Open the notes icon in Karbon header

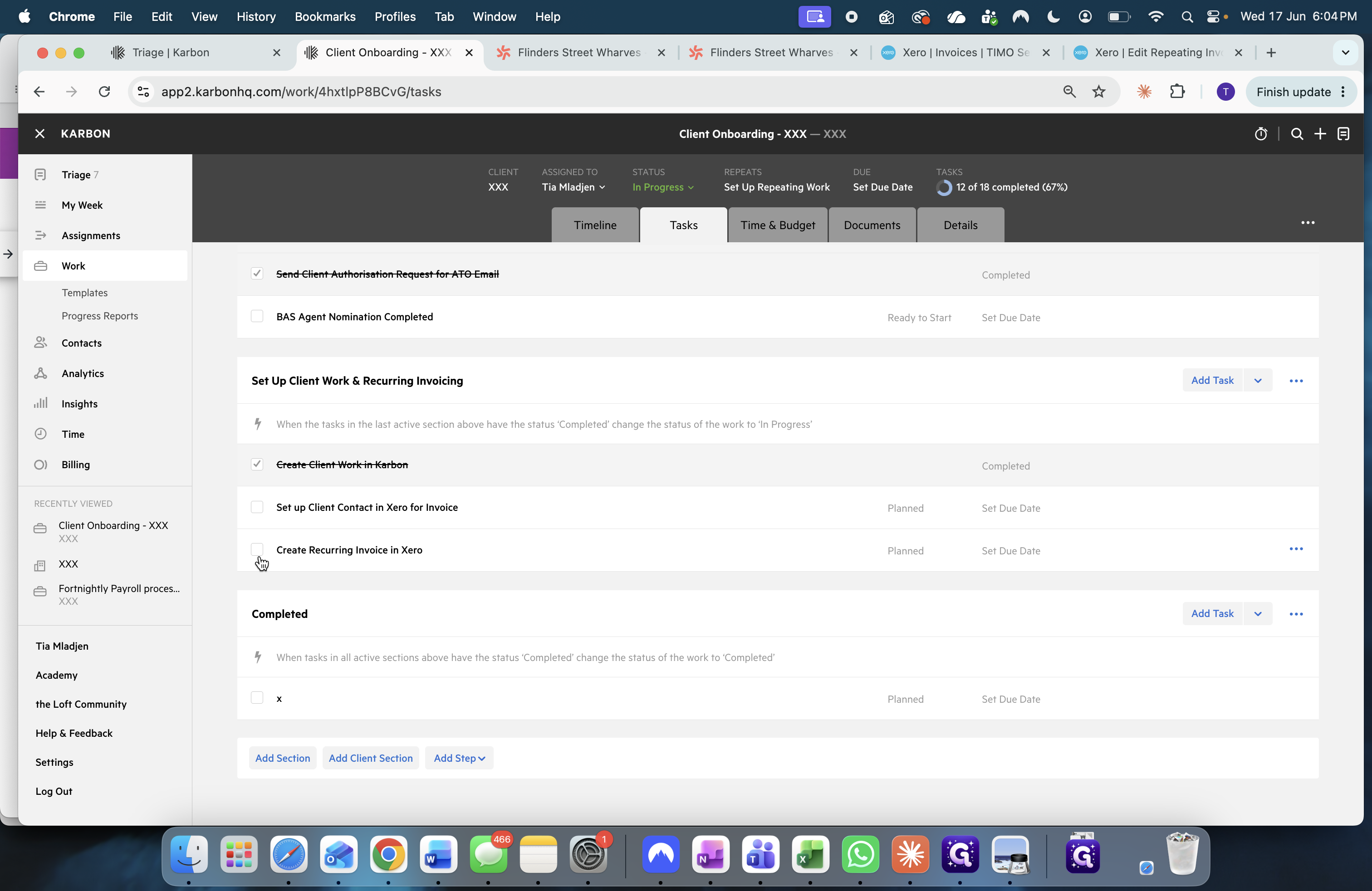[x=1343, y=134]
